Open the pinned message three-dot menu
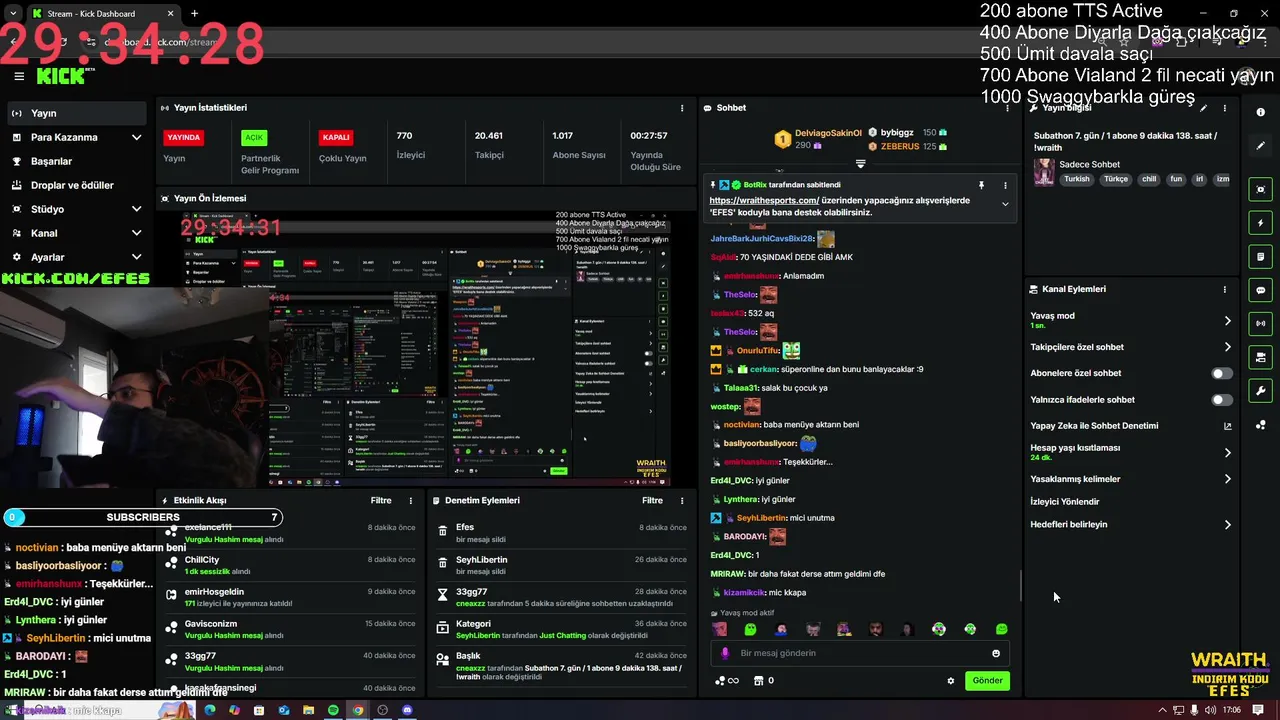This screenshot has height=720, width=1280. point(1005,185)
